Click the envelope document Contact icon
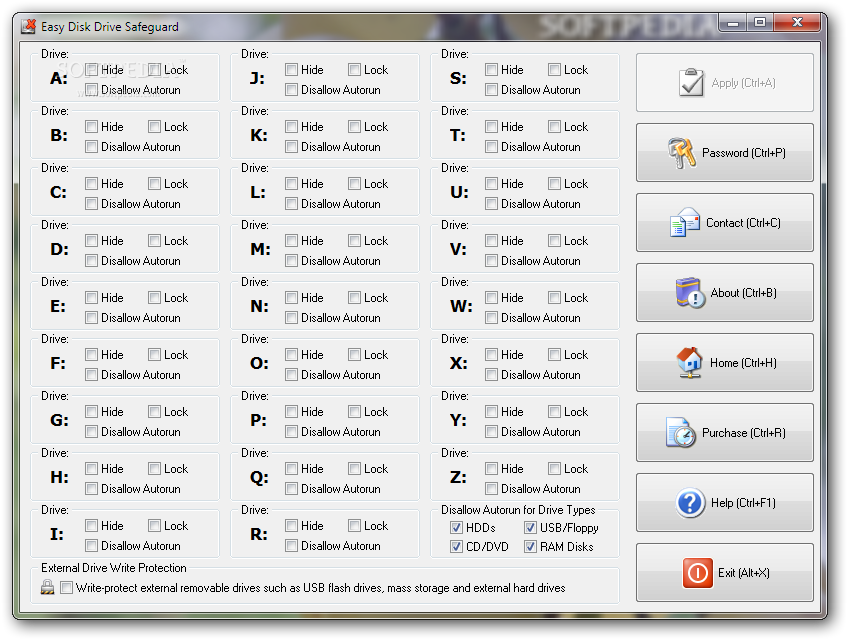 685,222
